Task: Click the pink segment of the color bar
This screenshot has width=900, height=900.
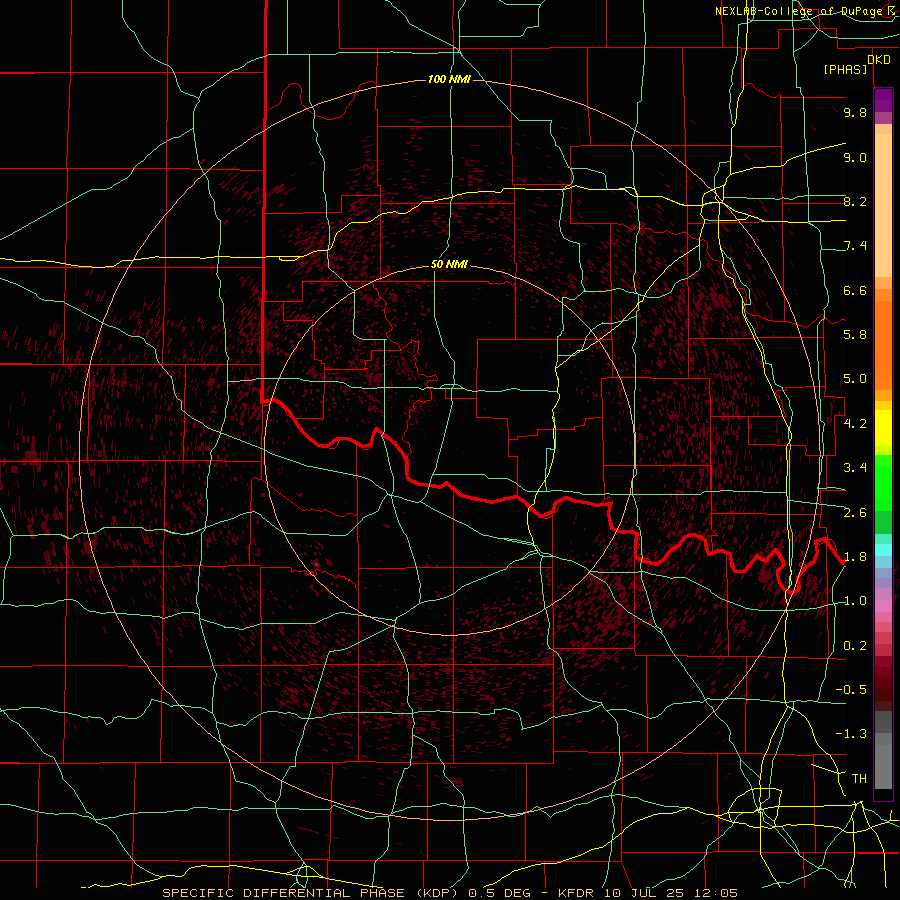Action: pyautogui.click(x=883, y=606)
